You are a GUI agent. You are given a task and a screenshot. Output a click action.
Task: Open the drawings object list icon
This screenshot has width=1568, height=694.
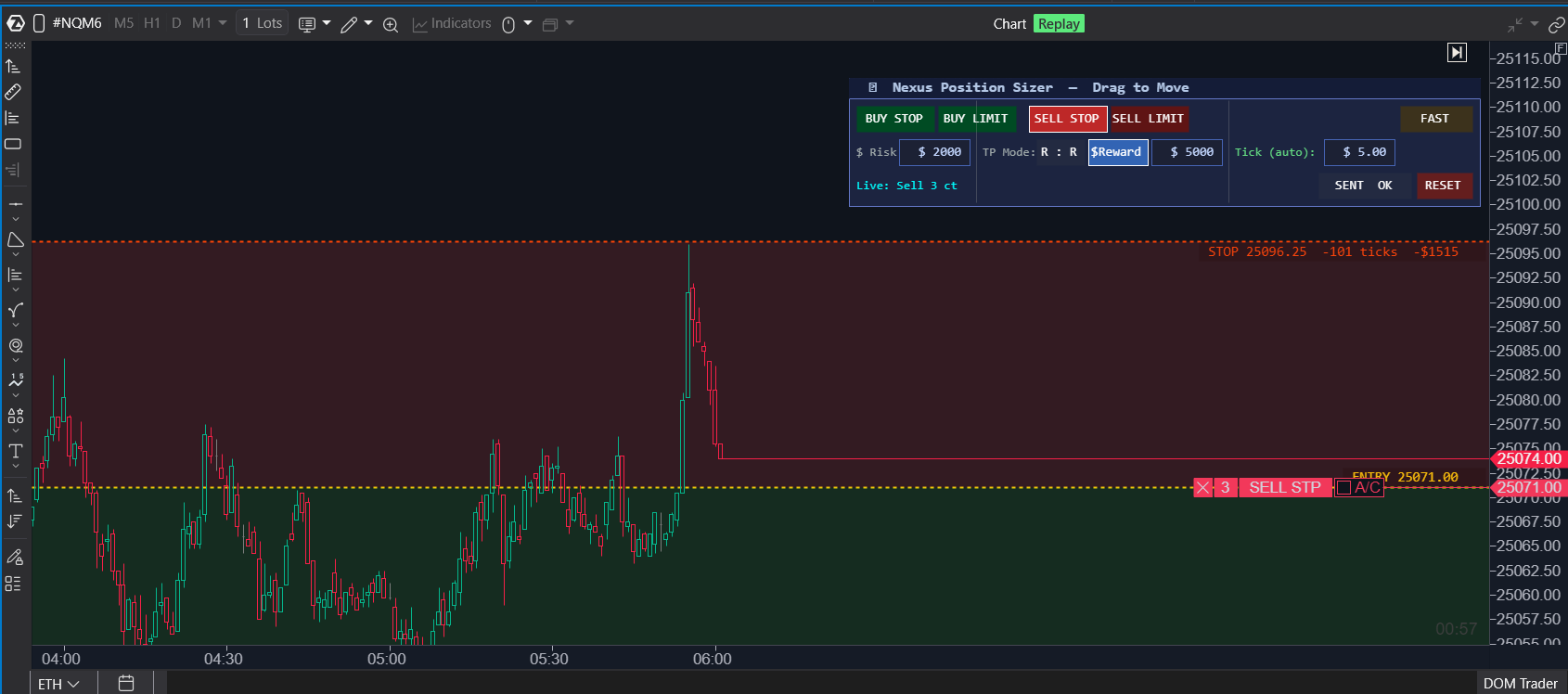coord(13,584)
